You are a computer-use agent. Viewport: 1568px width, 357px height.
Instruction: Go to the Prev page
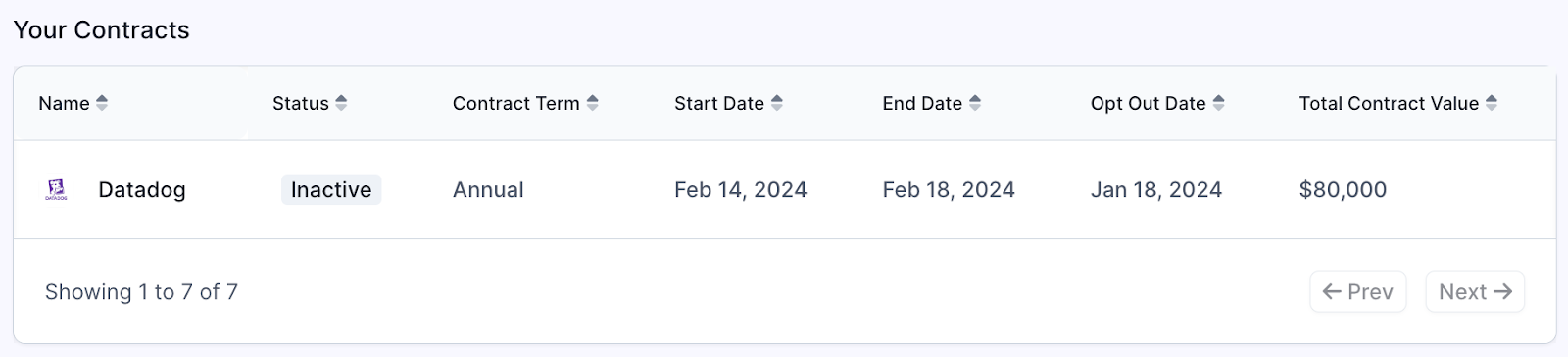[1358, 291]
